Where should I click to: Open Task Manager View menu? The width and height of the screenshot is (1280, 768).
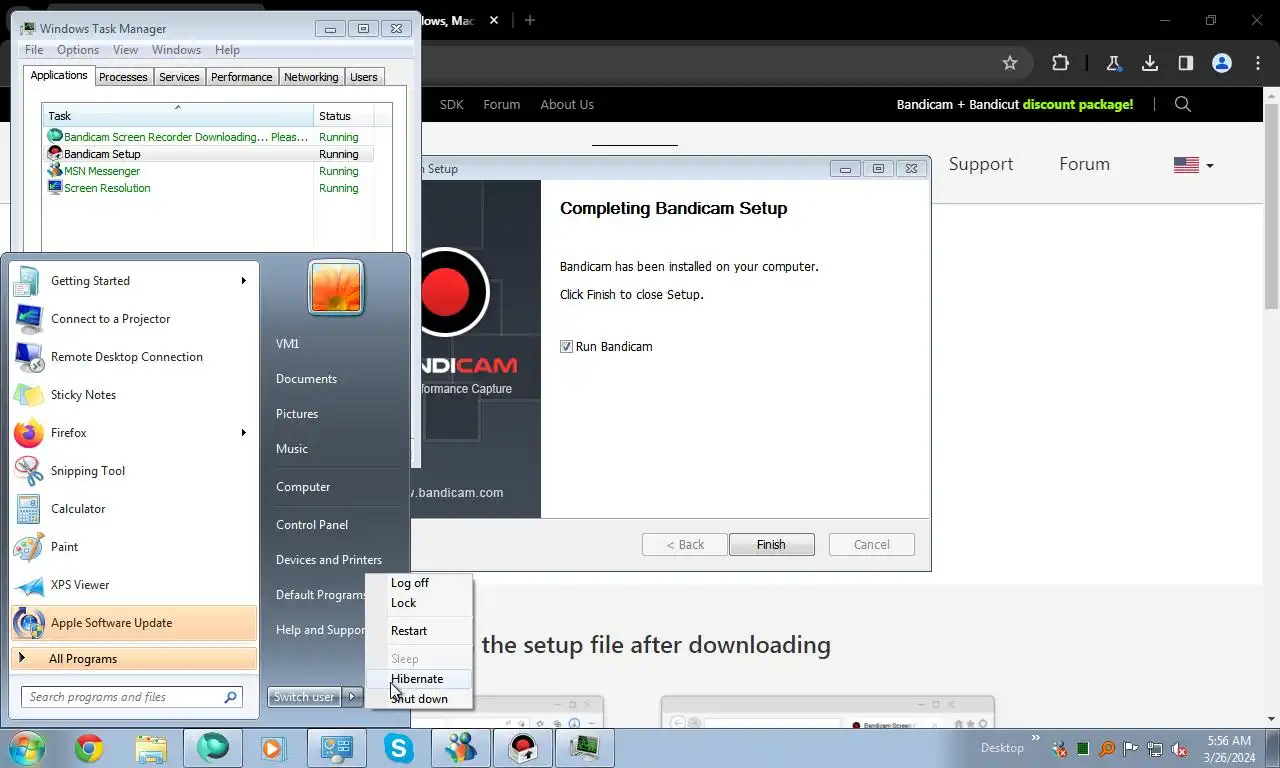(x=125, y=50)
